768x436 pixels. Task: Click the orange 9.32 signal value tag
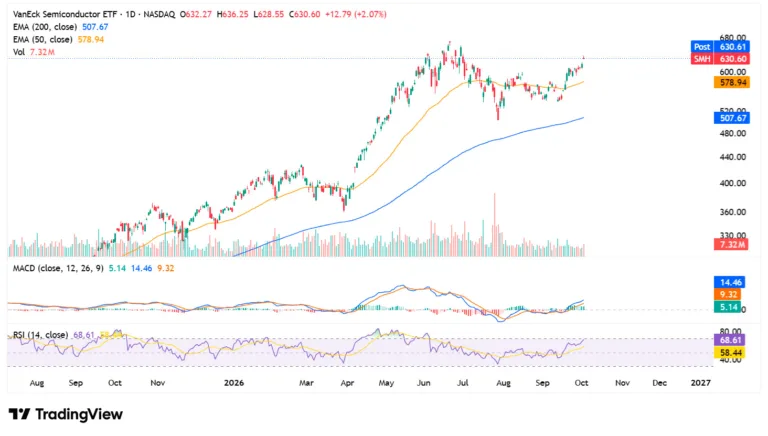pyautogui.click(x=727, y=294)
